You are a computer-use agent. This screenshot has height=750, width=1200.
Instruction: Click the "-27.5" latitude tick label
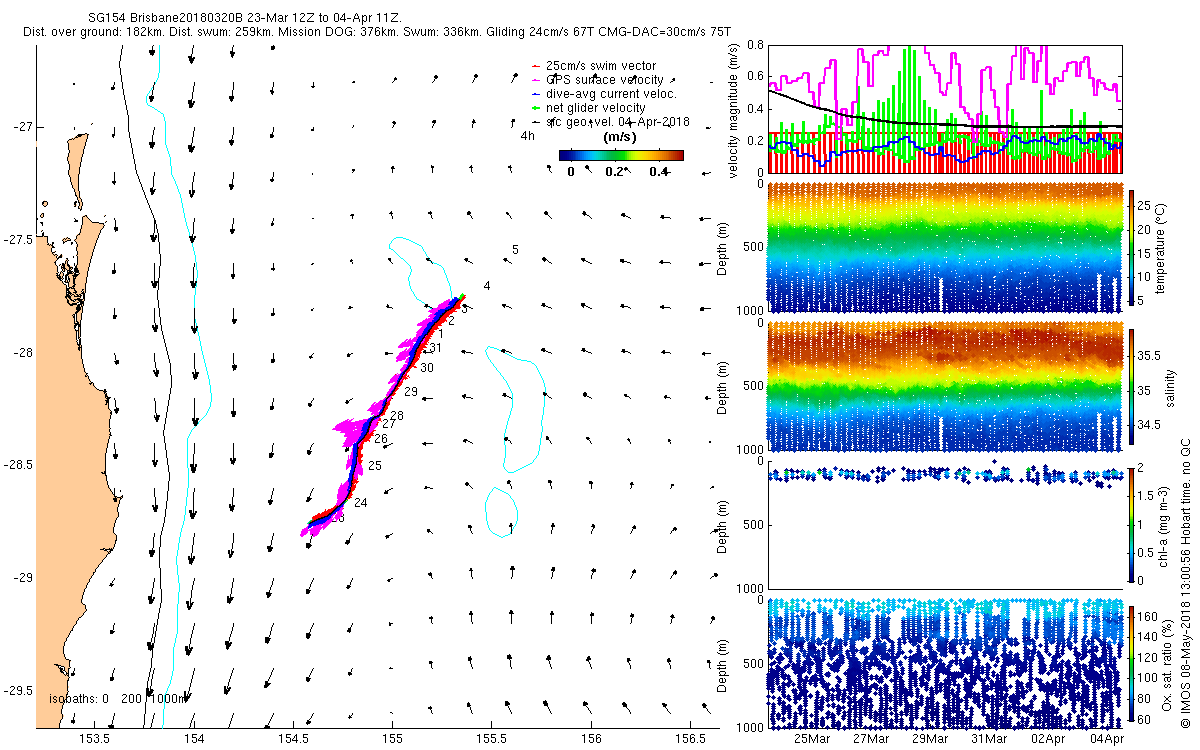tap(19, 240)
